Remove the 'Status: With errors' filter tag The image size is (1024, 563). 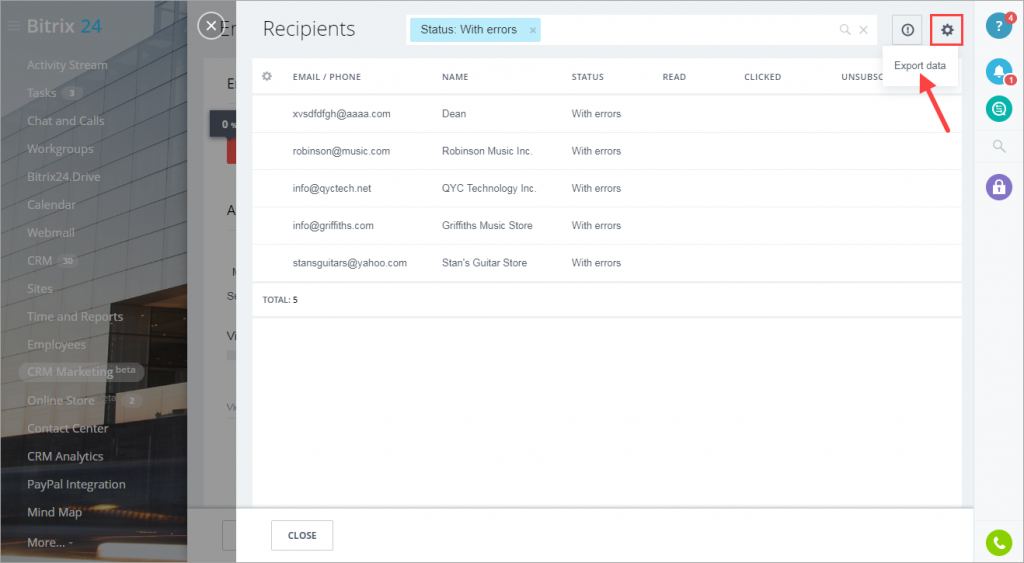click(x=533, y=30)
